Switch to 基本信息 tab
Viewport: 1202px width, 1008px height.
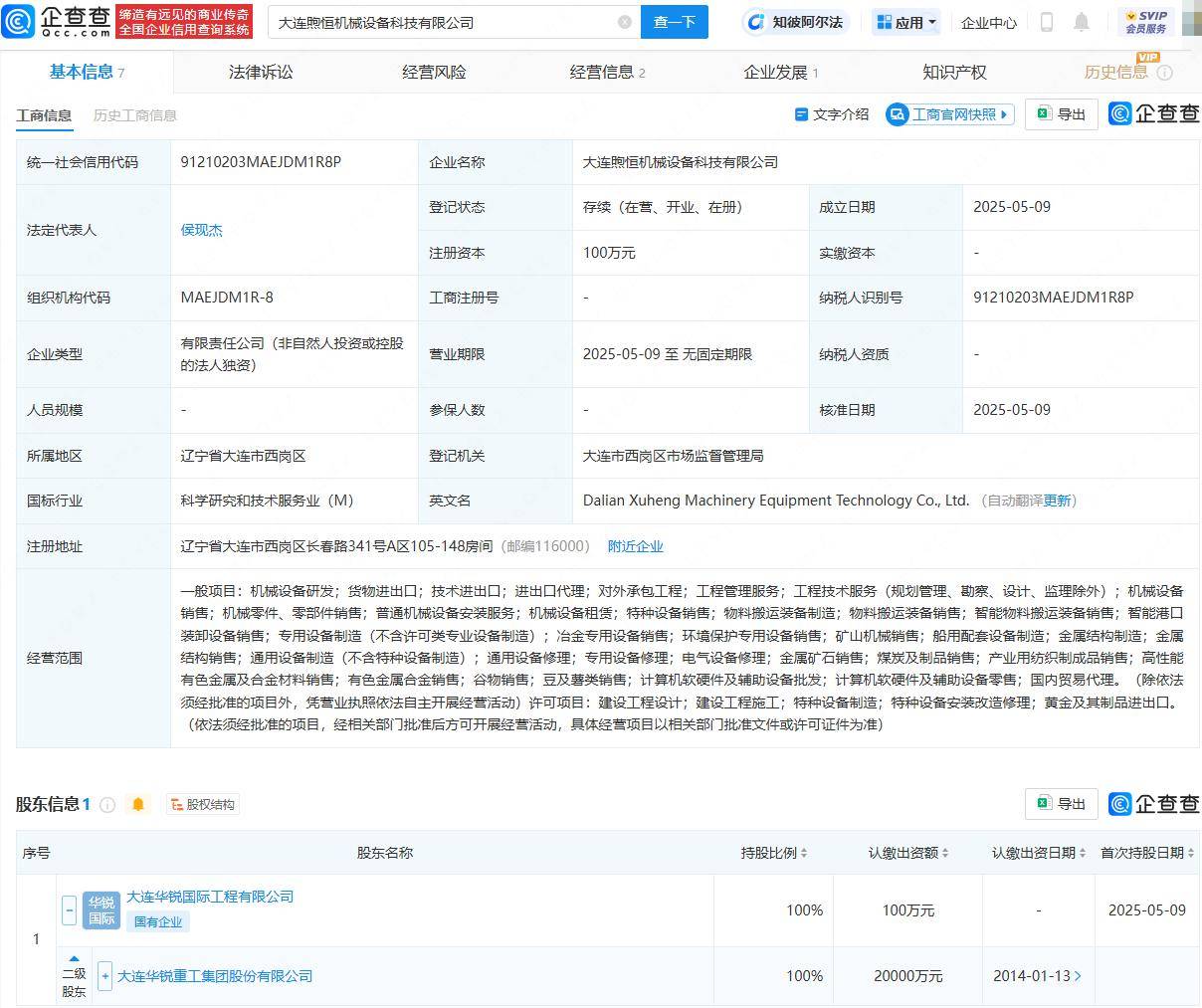(x=87, y=72)
